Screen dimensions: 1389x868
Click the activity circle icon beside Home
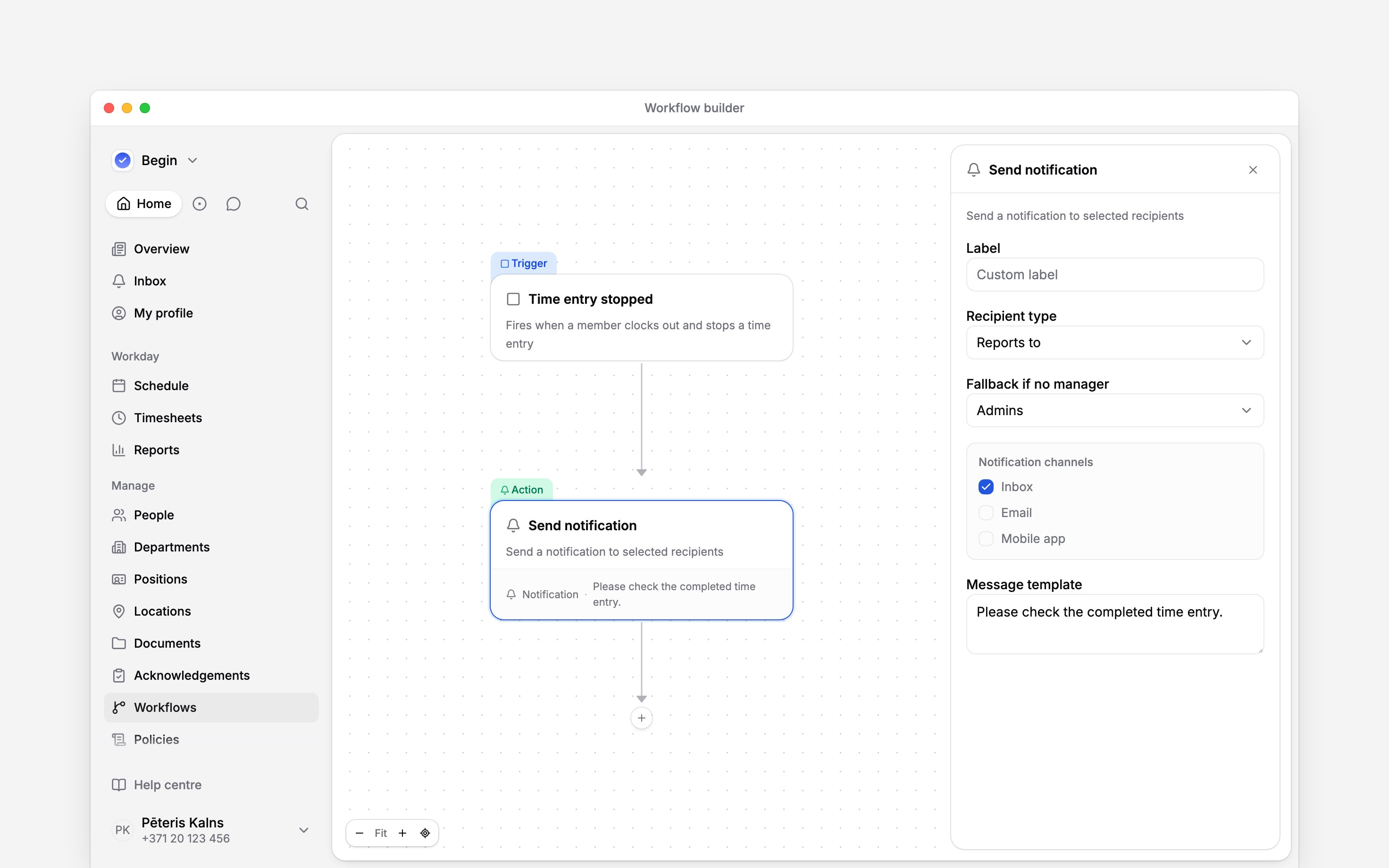click(199, 204)
